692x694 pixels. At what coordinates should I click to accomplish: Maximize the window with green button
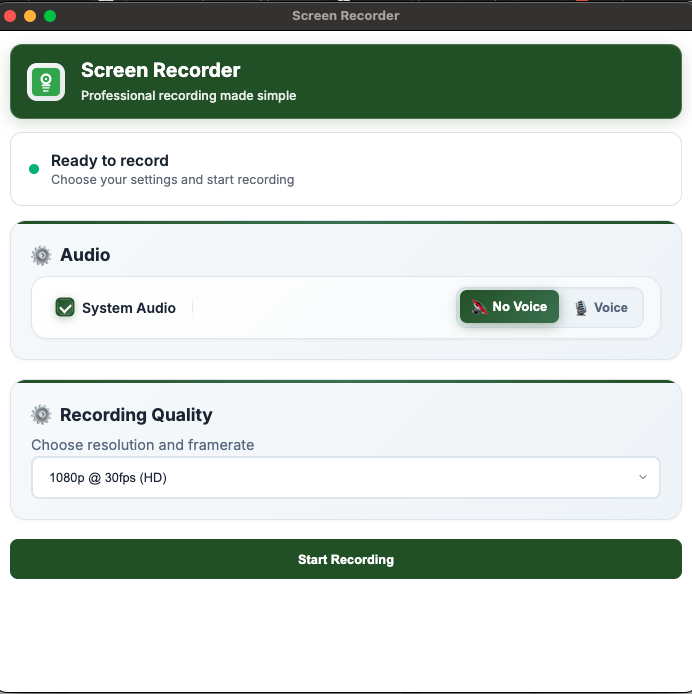click(x=50, y=16)
